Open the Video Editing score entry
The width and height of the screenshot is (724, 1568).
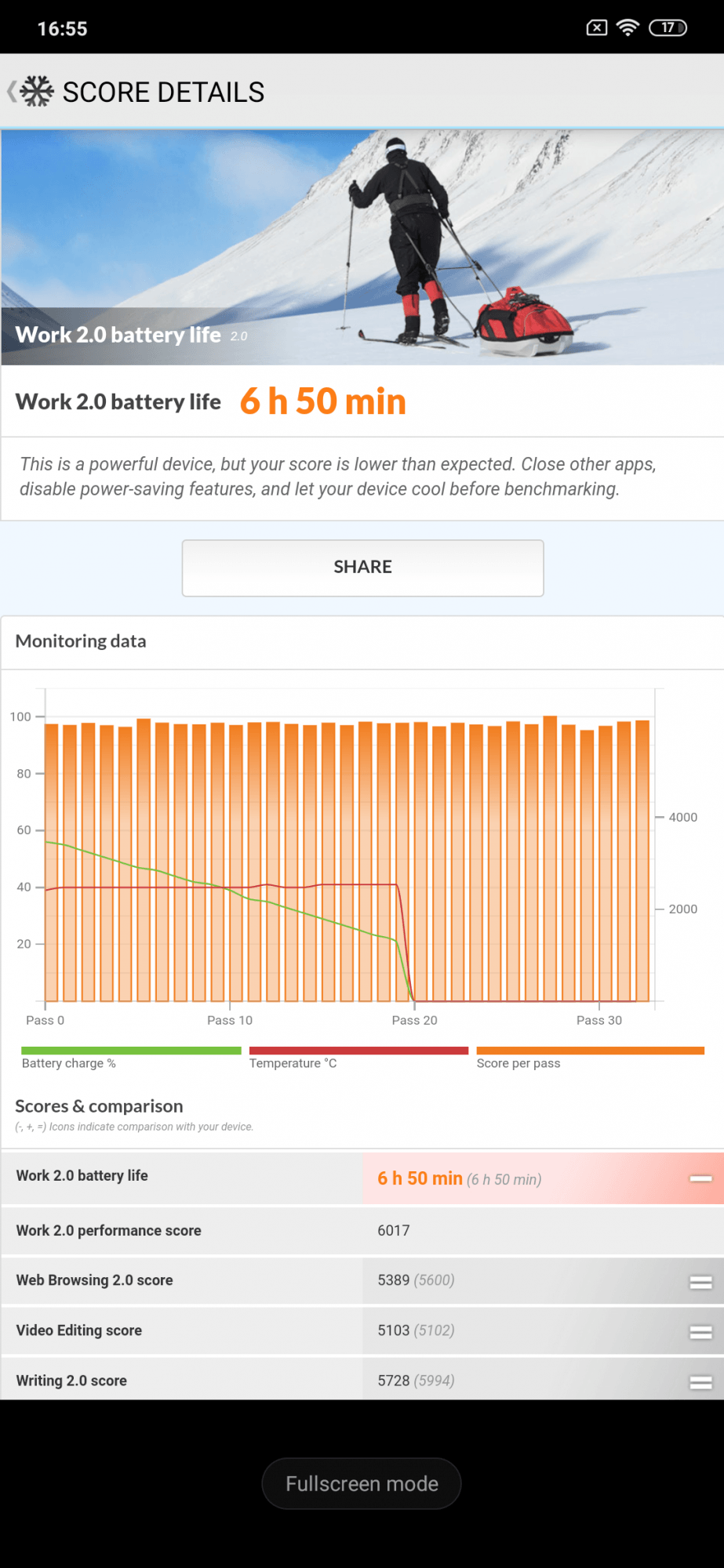(180, 1330)
